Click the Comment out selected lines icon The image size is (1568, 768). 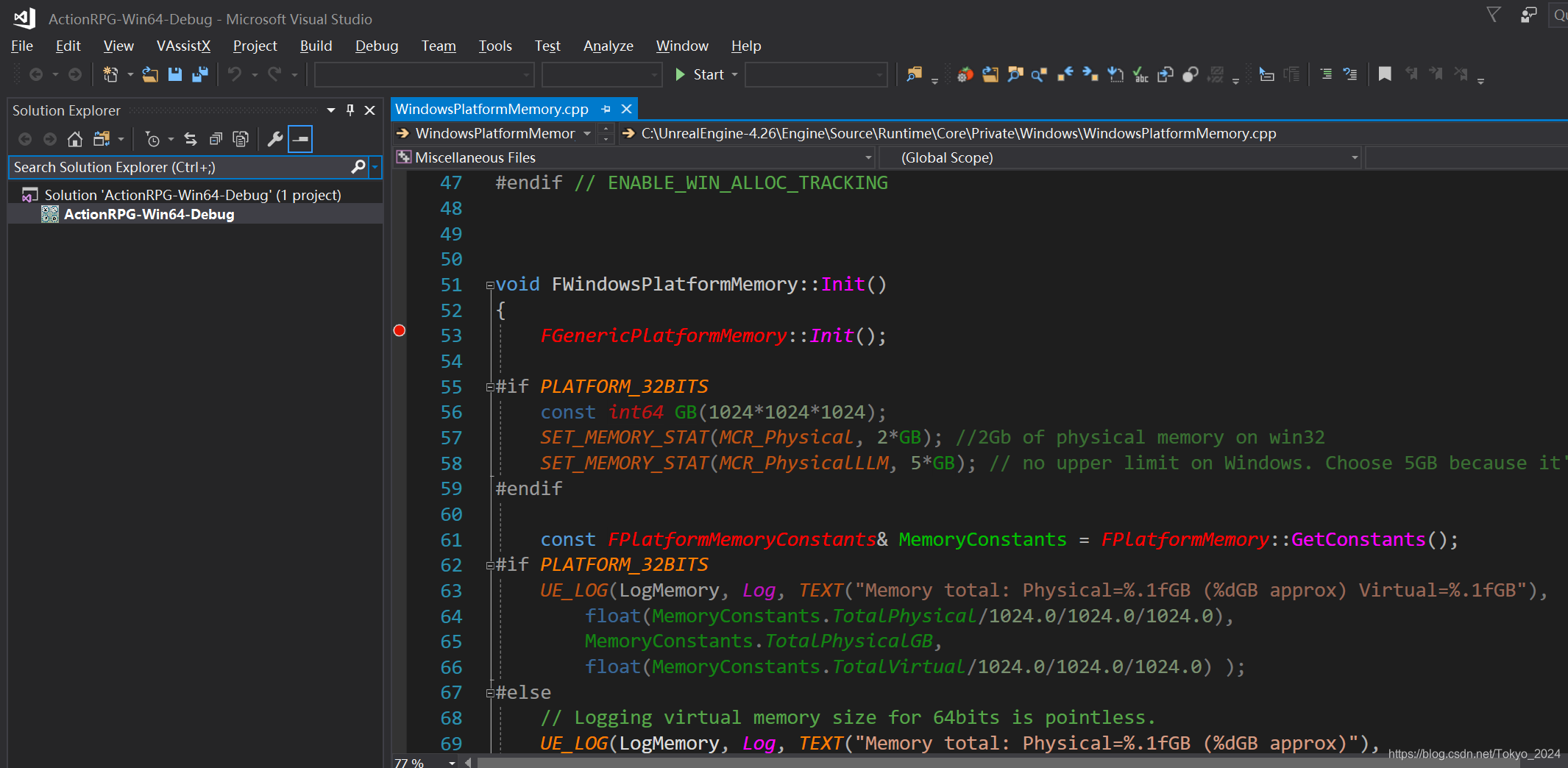pos(1326,74)
